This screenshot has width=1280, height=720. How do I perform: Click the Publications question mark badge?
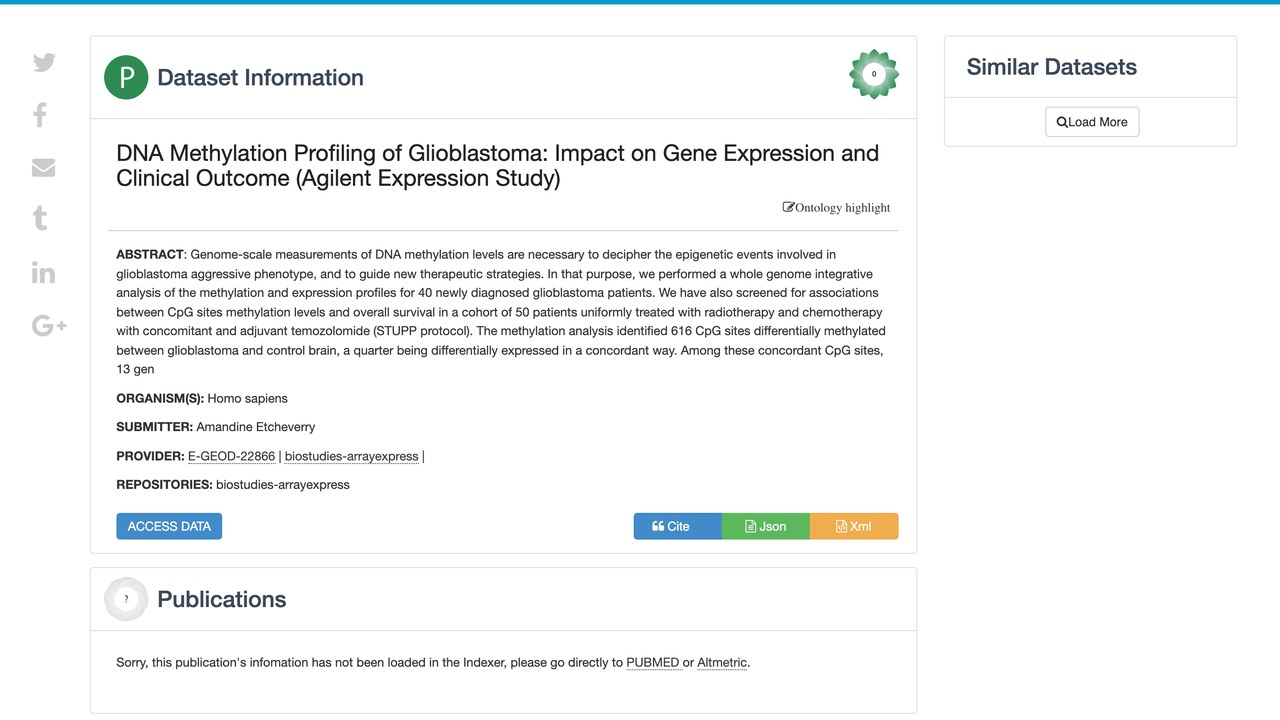point(126,599)
